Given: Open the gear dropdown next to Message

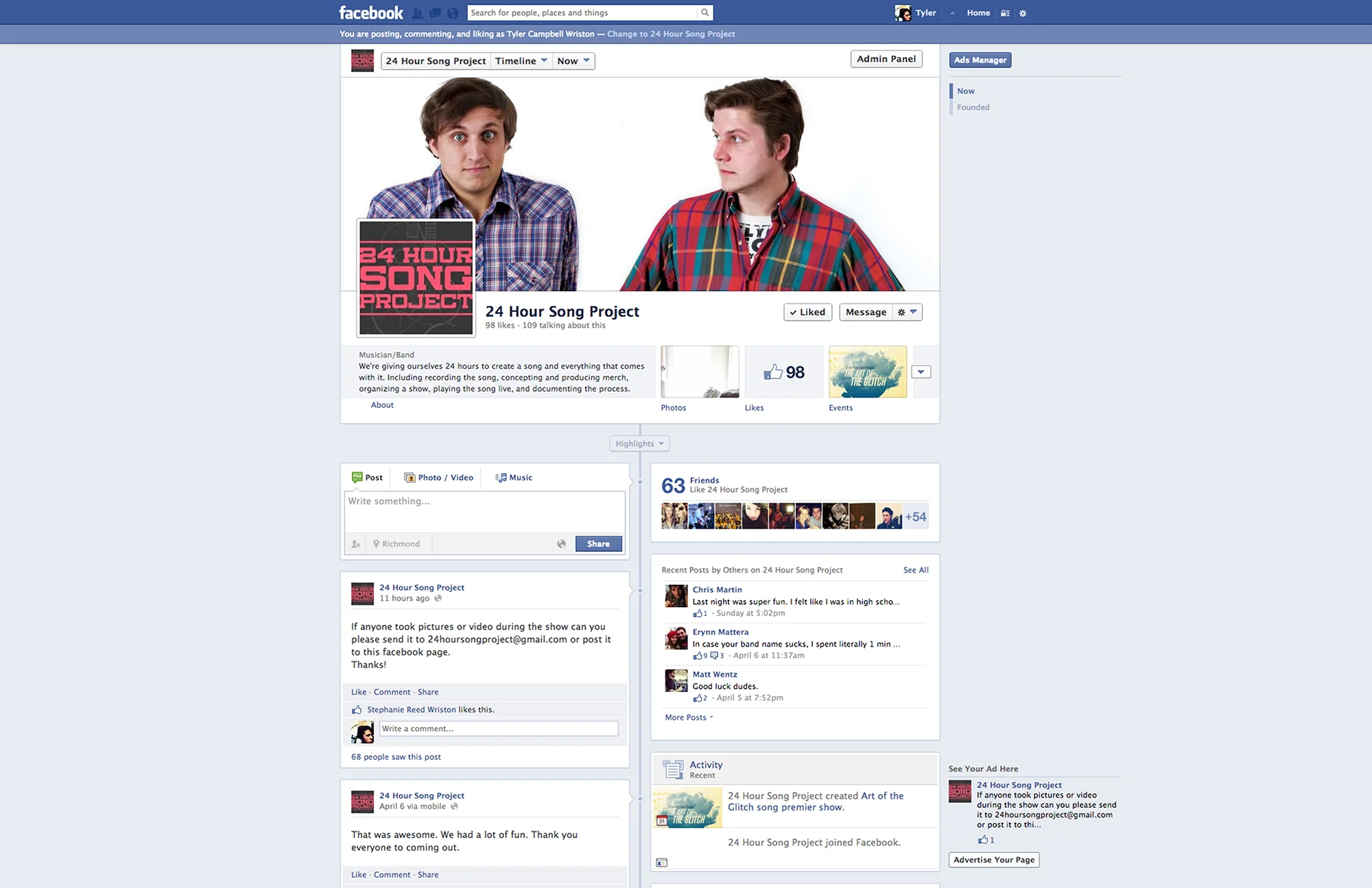Looking at the screenshot, I should click(x=907, y=312).
